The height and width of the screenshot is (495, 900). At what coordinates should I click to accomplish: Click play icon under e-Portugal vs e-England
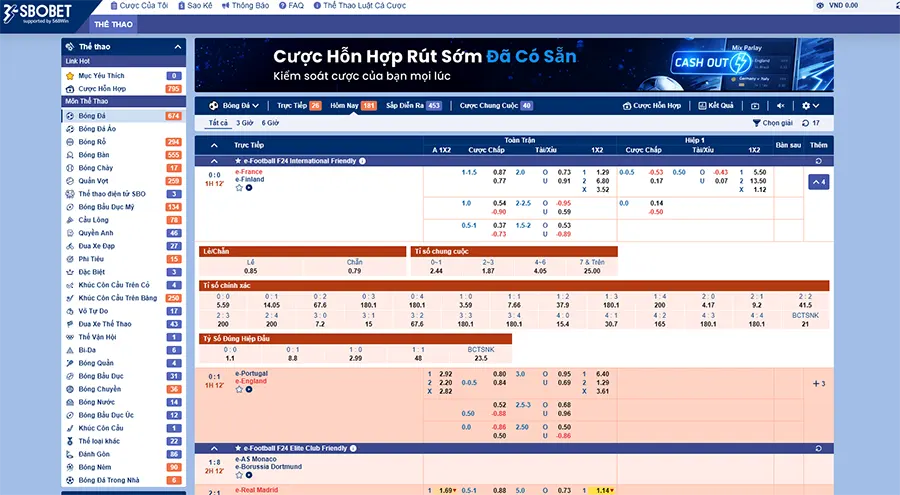(249, 389)
